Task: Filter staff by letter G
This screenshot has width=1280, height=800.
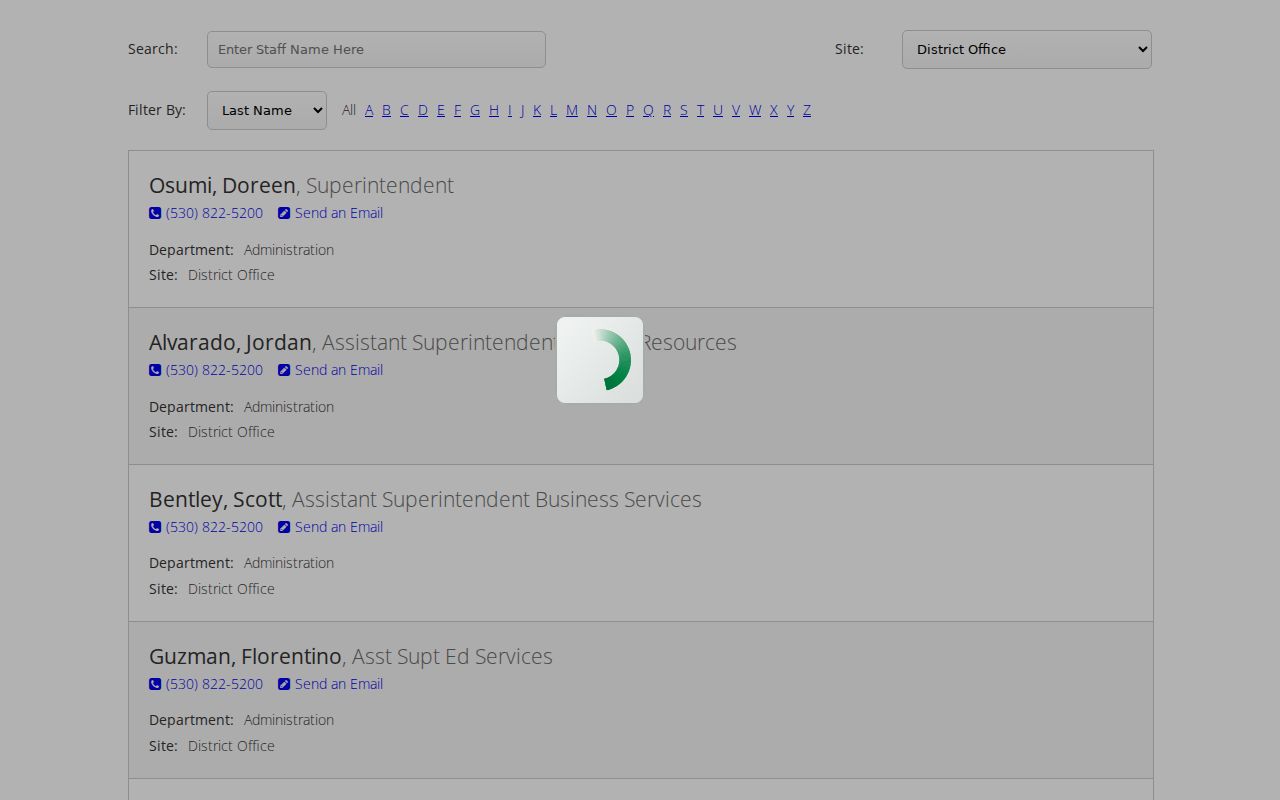Action: (x=475, y=110)
